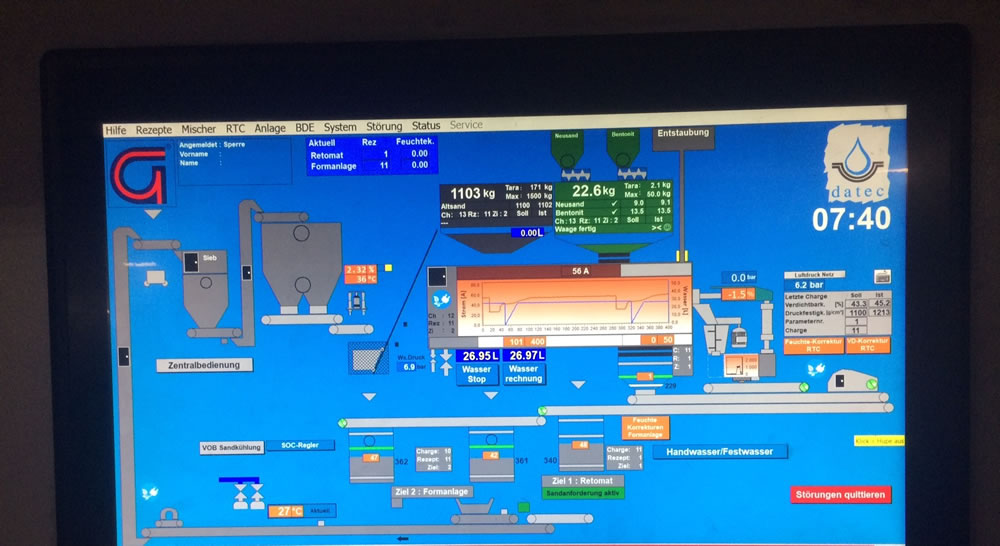1000x546 pixels.
Task: Click the double valve icon under the blue bar
Action: point(248,496)
